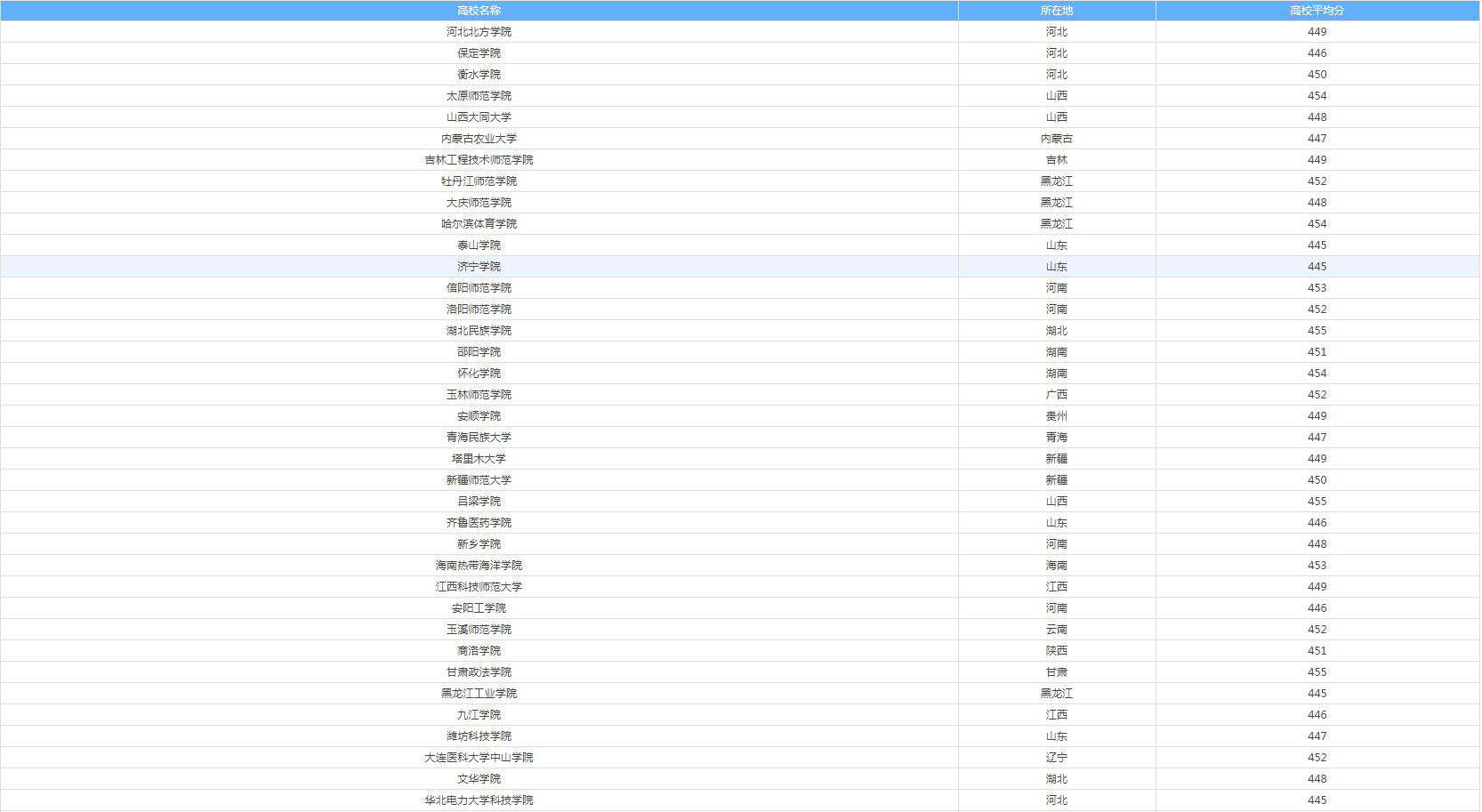This screenshot has width=1482, height=812.
Task: Select the 新乡学院 name cell
Action: pyautogui.click(x=479, y=544)
